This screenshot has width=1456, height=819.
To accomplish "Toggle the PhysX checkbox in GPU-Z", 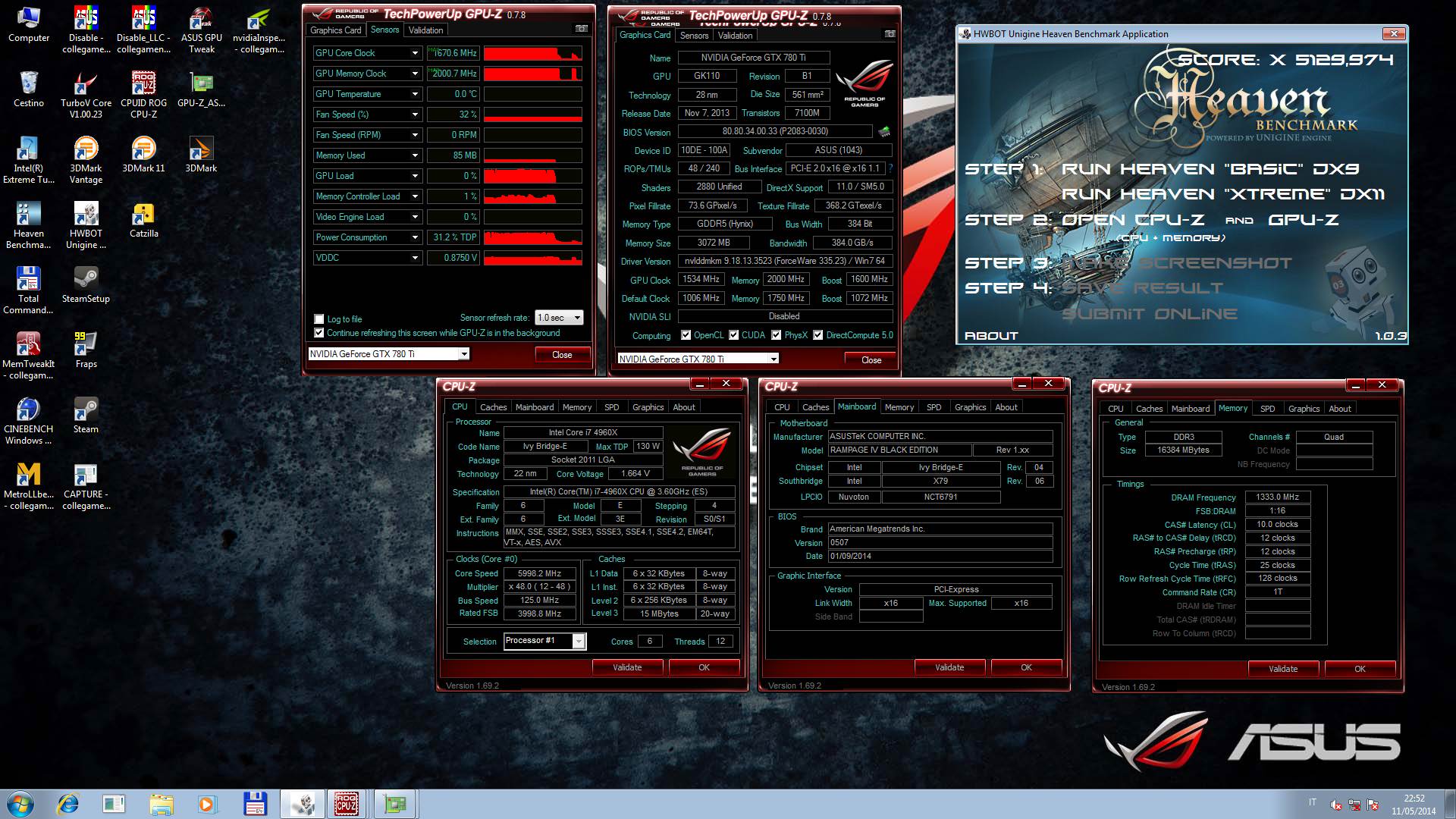I will [776, 335].
